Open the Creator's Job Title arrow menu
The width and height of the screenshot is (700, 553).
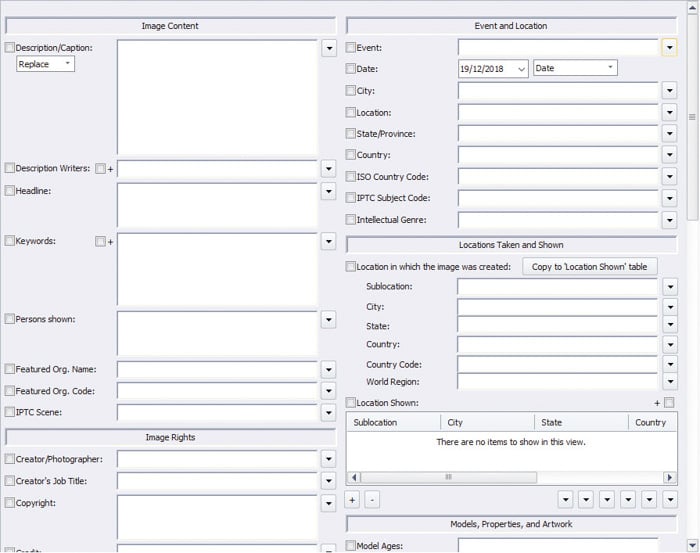click(x=329, y=481)
